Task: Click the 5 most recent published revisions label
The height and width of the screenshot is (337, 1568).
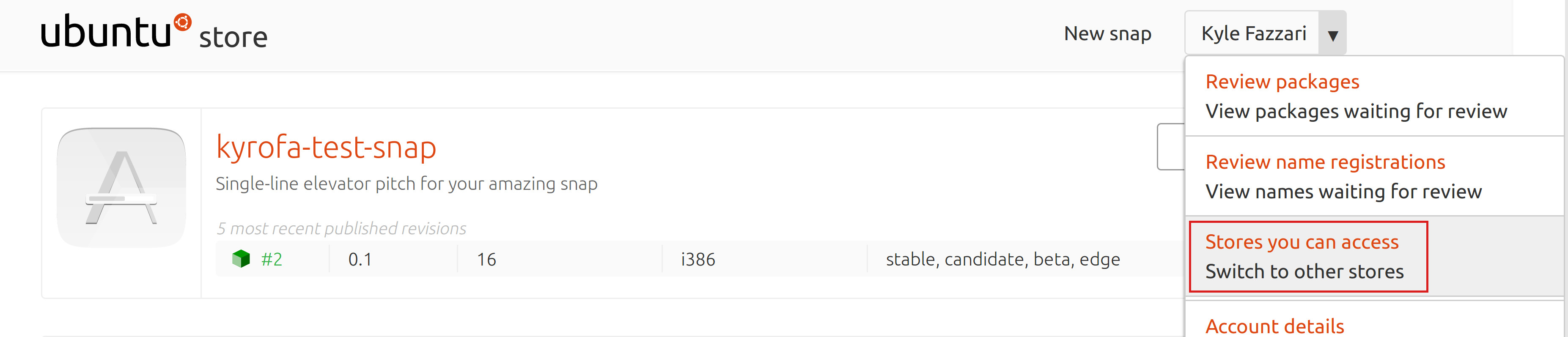Action: coord(341,228)
